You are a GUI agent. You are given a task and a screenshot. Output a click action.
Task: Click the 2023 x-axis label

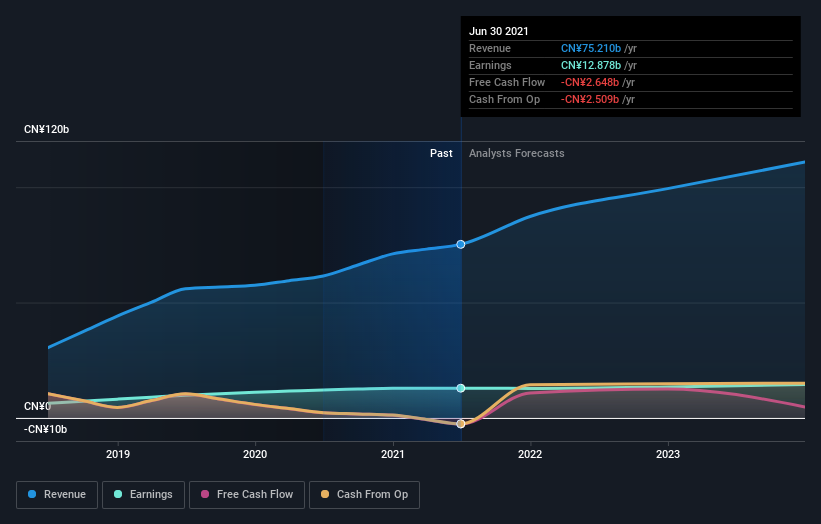click(x=668, y=454)
